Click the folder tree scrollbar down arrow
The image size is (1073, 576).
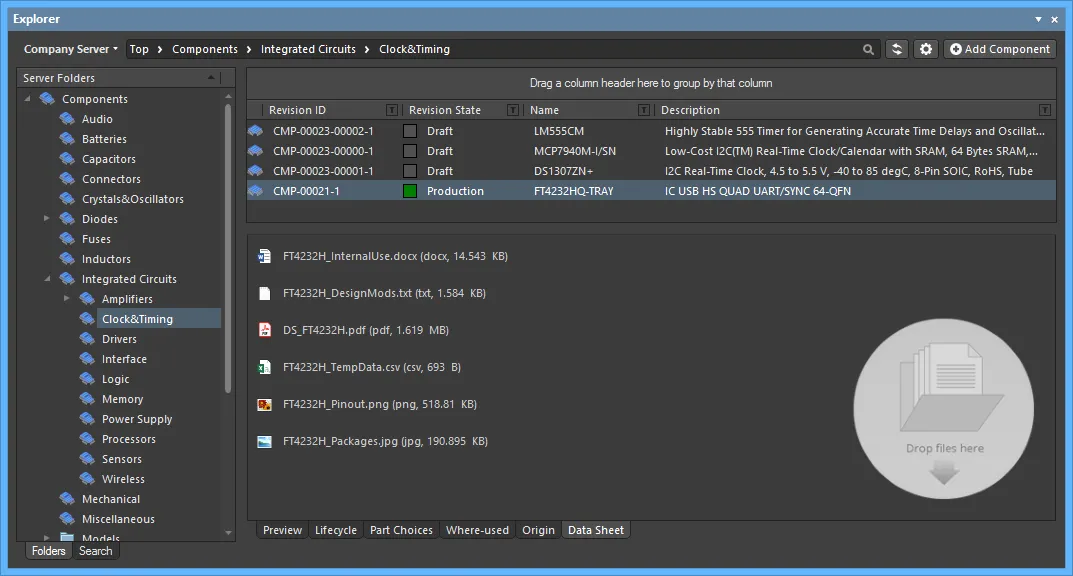tap(229, 533)
